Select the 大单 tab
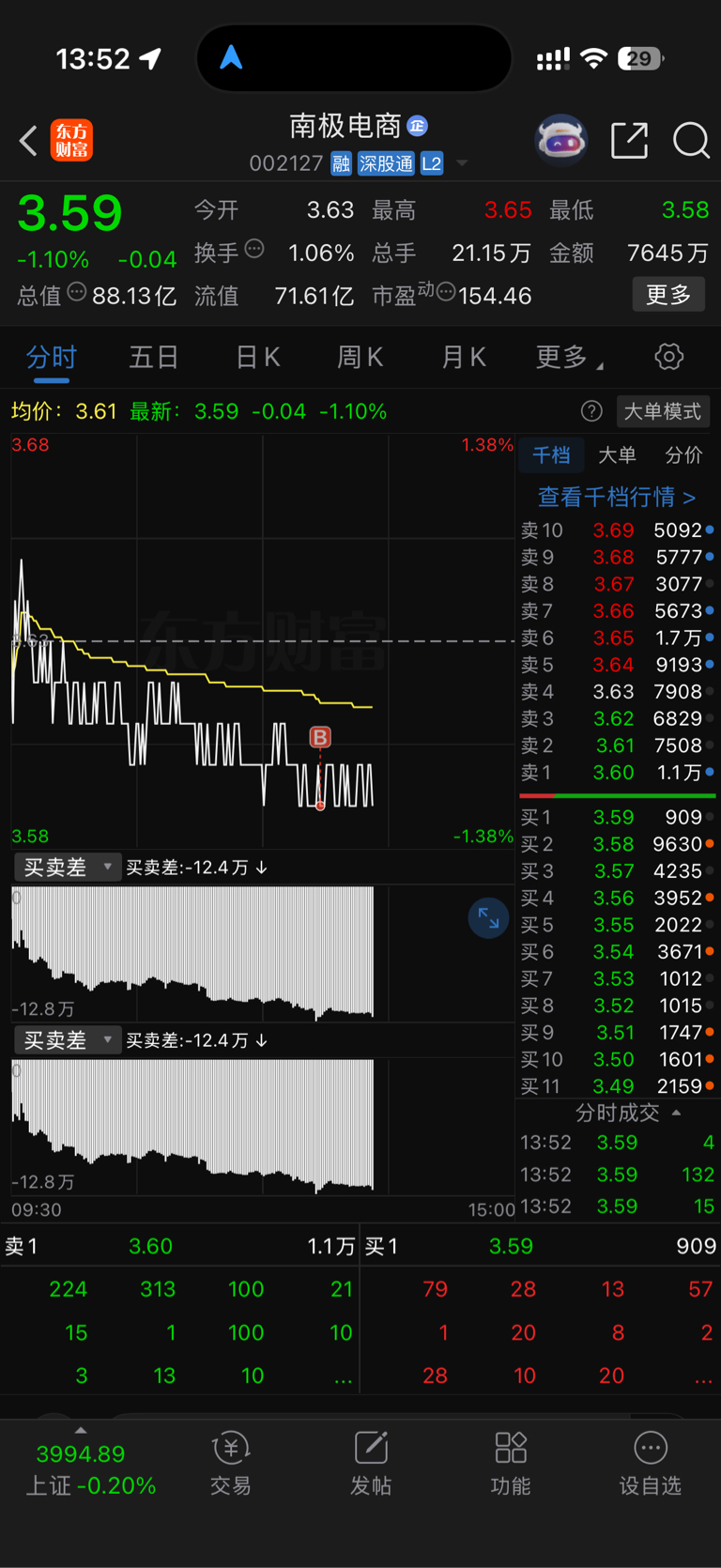 [x=617, y=455]
